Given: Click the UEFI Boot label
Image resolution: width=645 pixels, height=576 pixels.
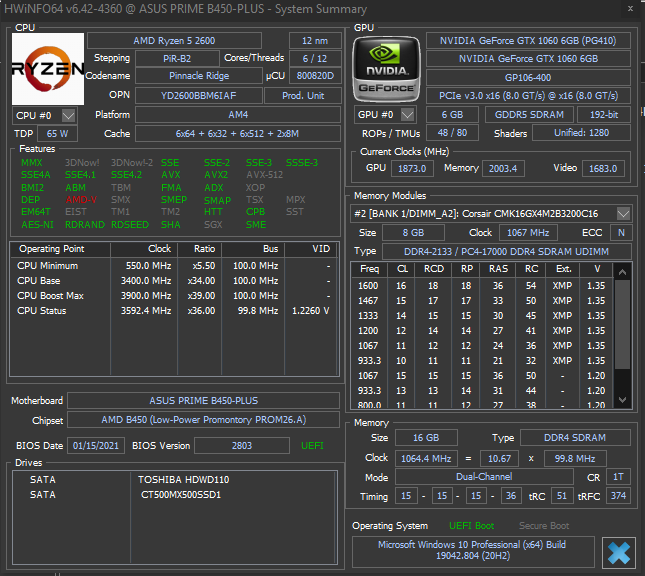Looking at the screenshot, I should (x=471, y=526).
